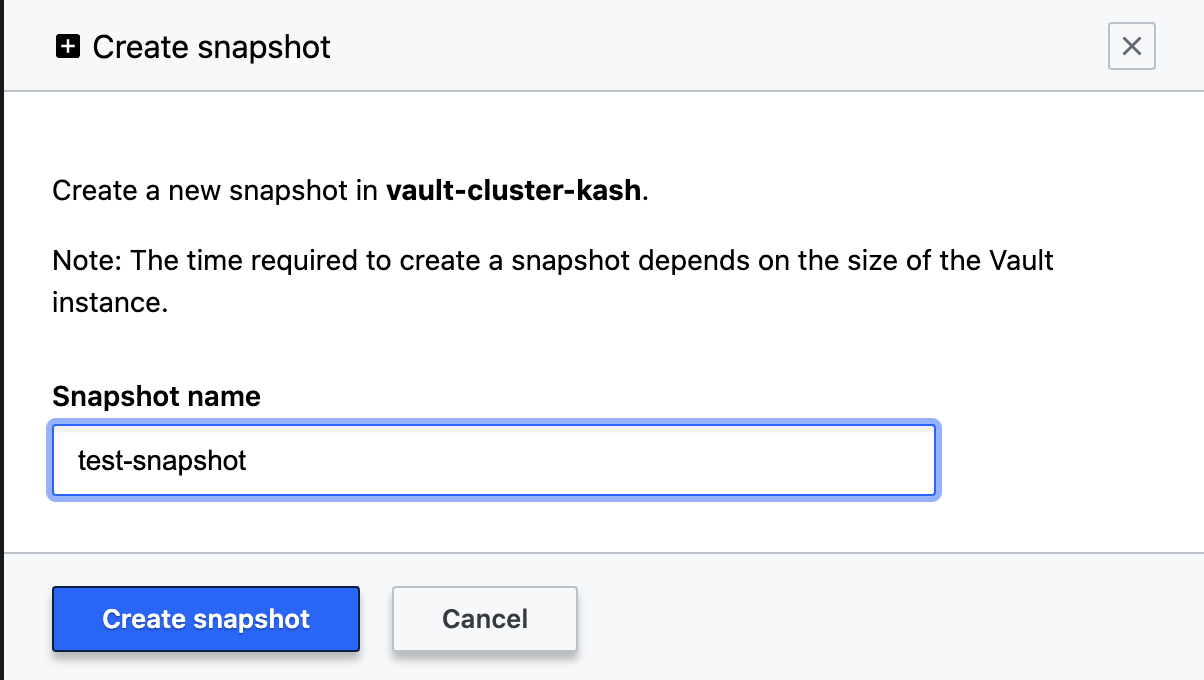
Task: Click the dark page edge behind the dialog
Action: [x=2, y=340]
